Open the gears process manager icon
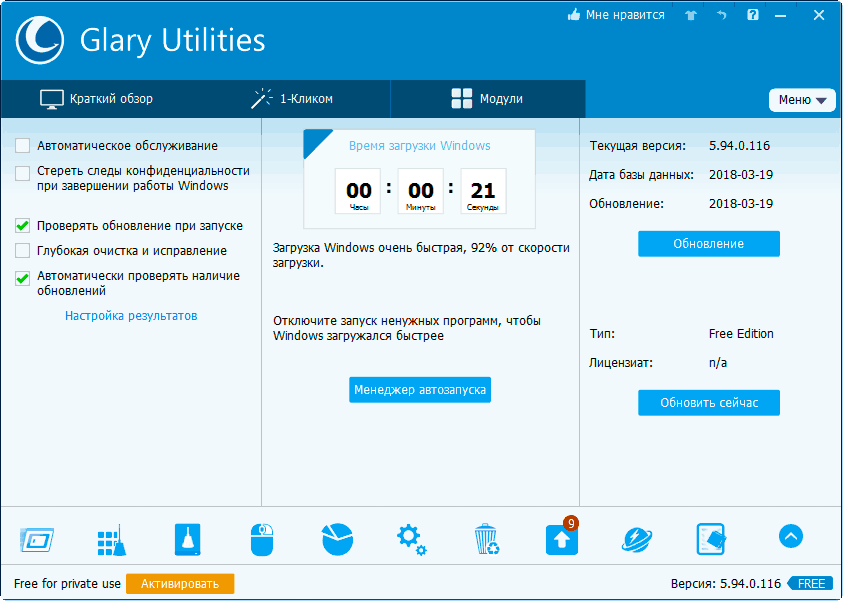 pos(411,540)
